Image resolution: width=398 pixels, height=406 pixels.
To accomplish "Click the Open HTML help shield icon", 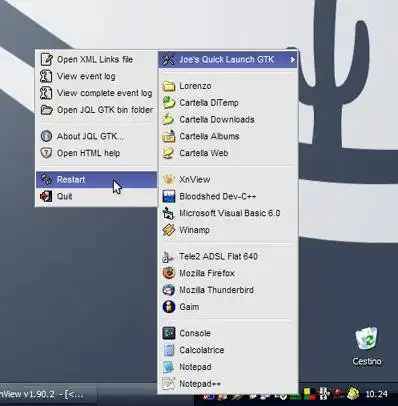I will pyautogui.click(x=46, y=153).
